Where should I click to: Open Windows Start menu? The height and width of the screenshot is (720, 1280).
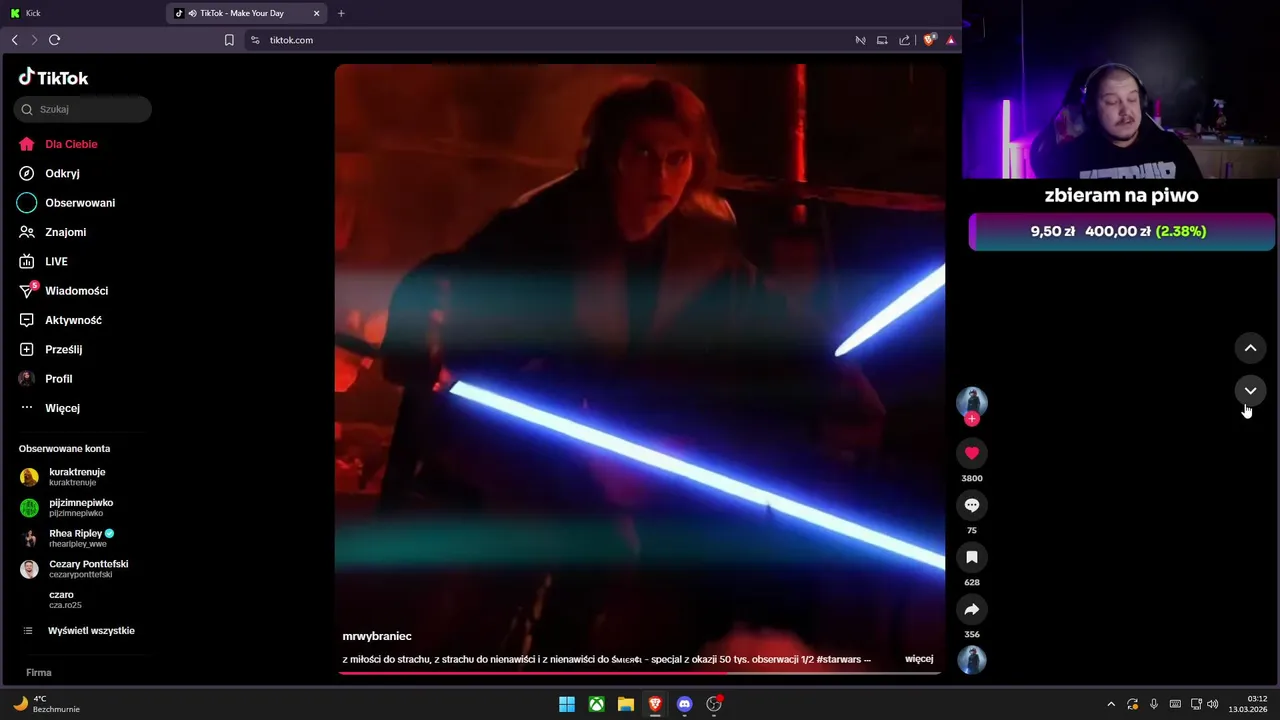click(x=567, y=704)
